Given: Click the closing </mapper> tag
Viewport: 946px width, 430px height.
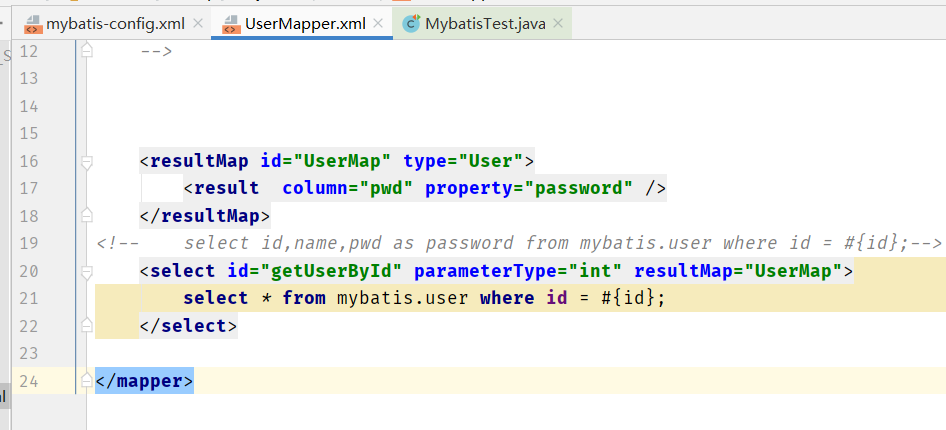Looking at the screenshot, I should [145, 381].
